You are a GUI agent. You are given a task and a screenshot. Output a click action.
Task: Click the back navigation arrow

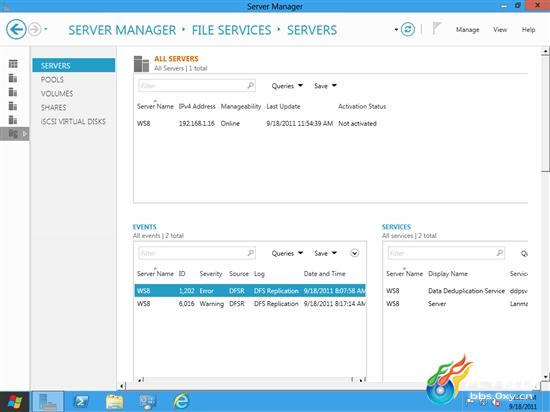click(16, 29)
